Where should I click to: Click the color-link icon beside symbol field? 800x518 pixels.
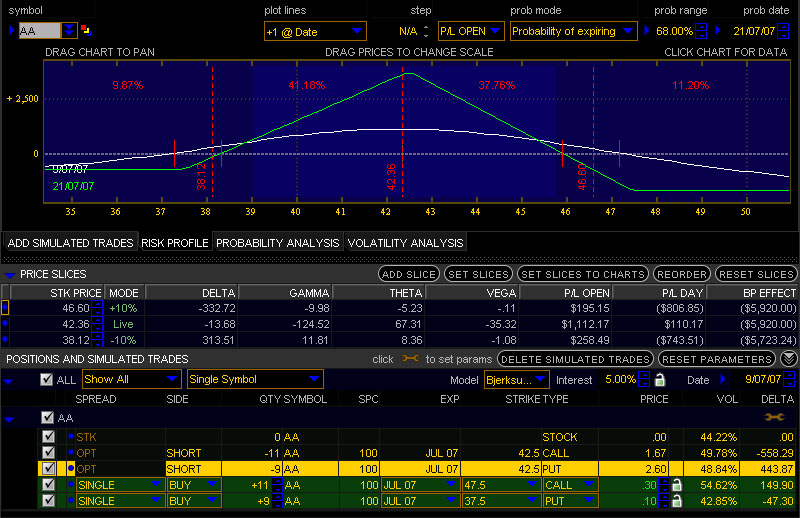[x=85, y=31]
